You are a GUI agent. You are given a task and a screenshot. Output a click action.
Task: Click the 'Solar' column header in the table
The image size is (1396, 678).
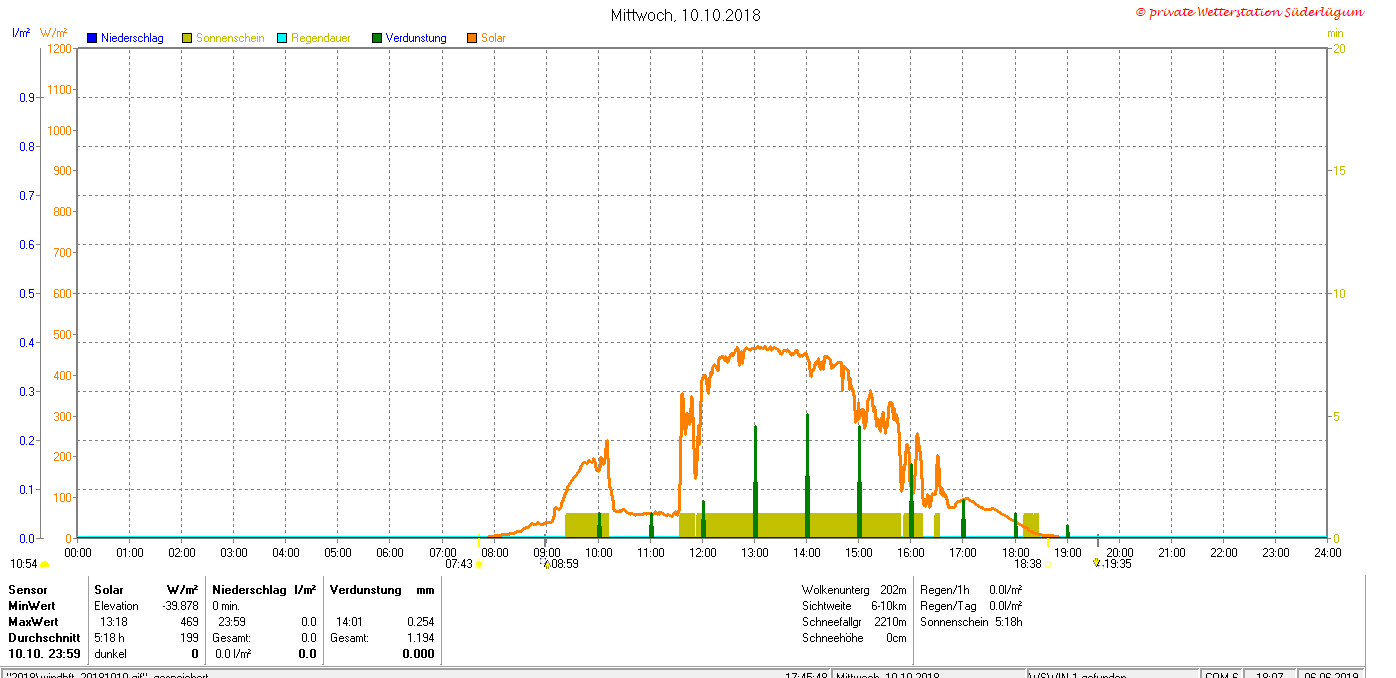(x=109, y=590)
